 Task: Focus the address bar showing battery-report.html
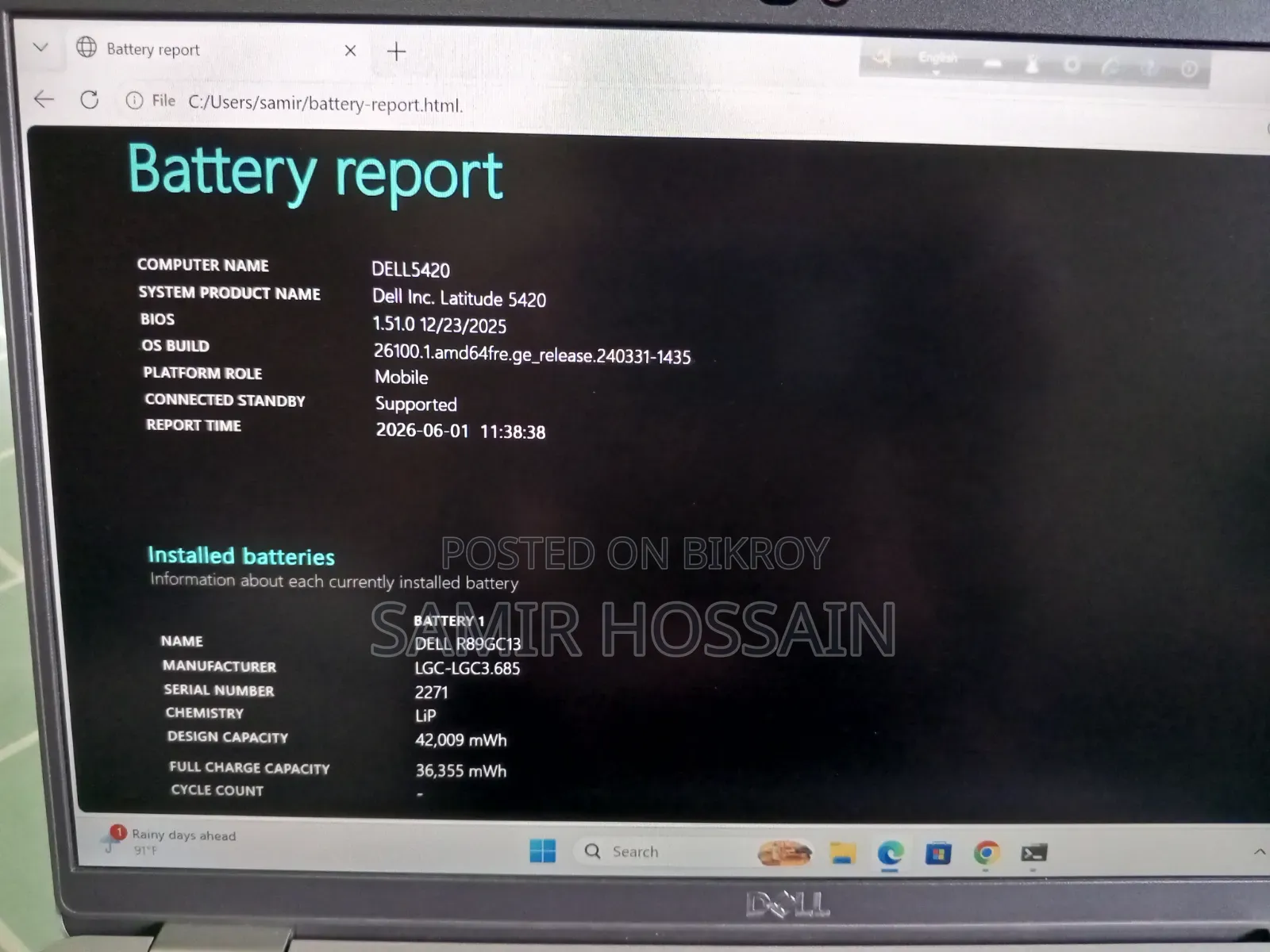tap(325, 104)
